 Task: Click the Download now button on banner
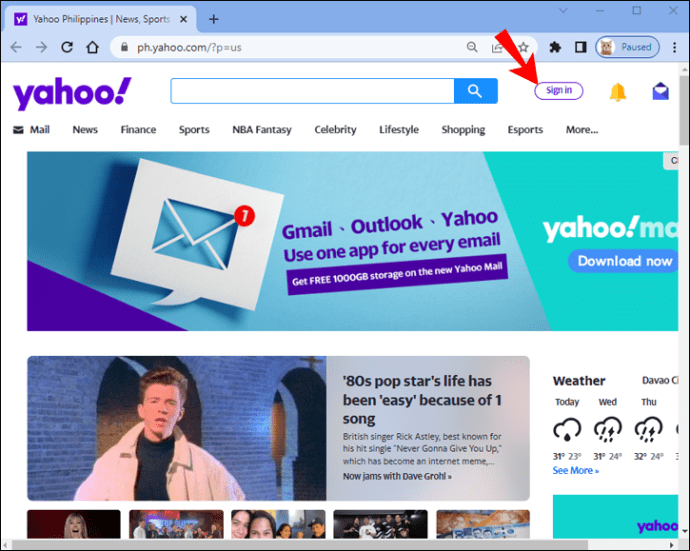click(x=624, y=261)
